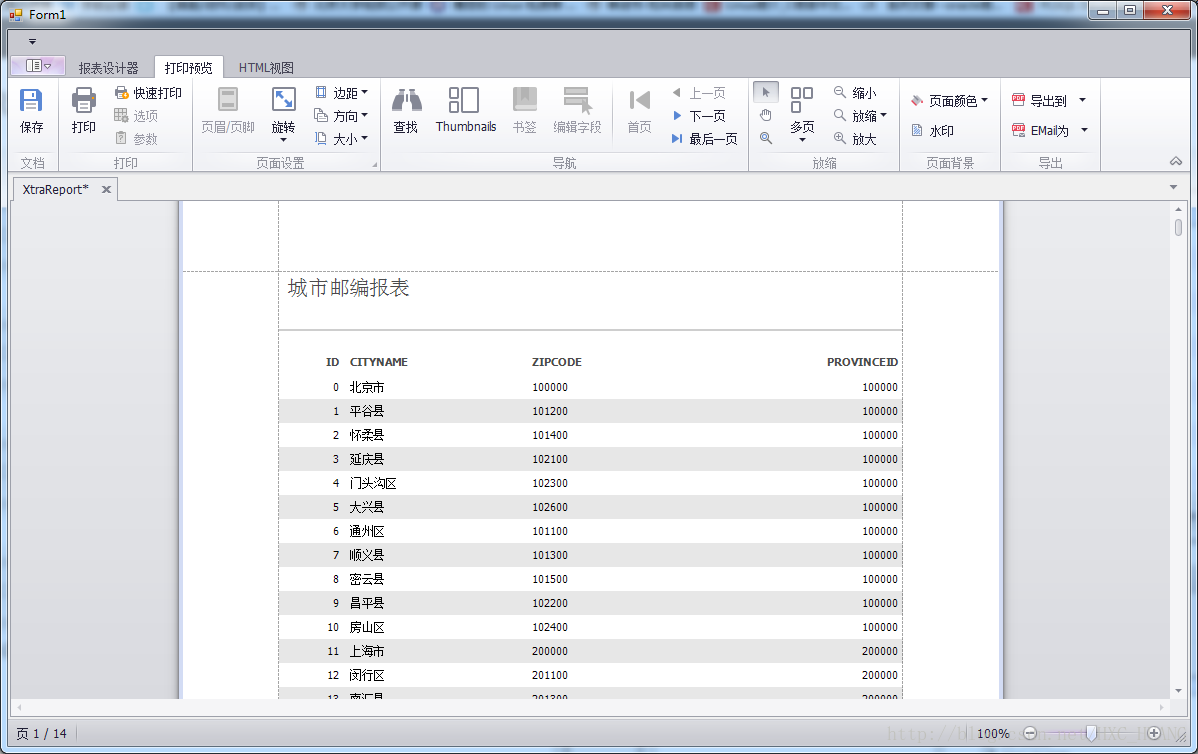Image resolution: width=1198 pixels, height=754 pixels.
Task: Go to Next Page (下一页)
Action: [x=699, y=116]
